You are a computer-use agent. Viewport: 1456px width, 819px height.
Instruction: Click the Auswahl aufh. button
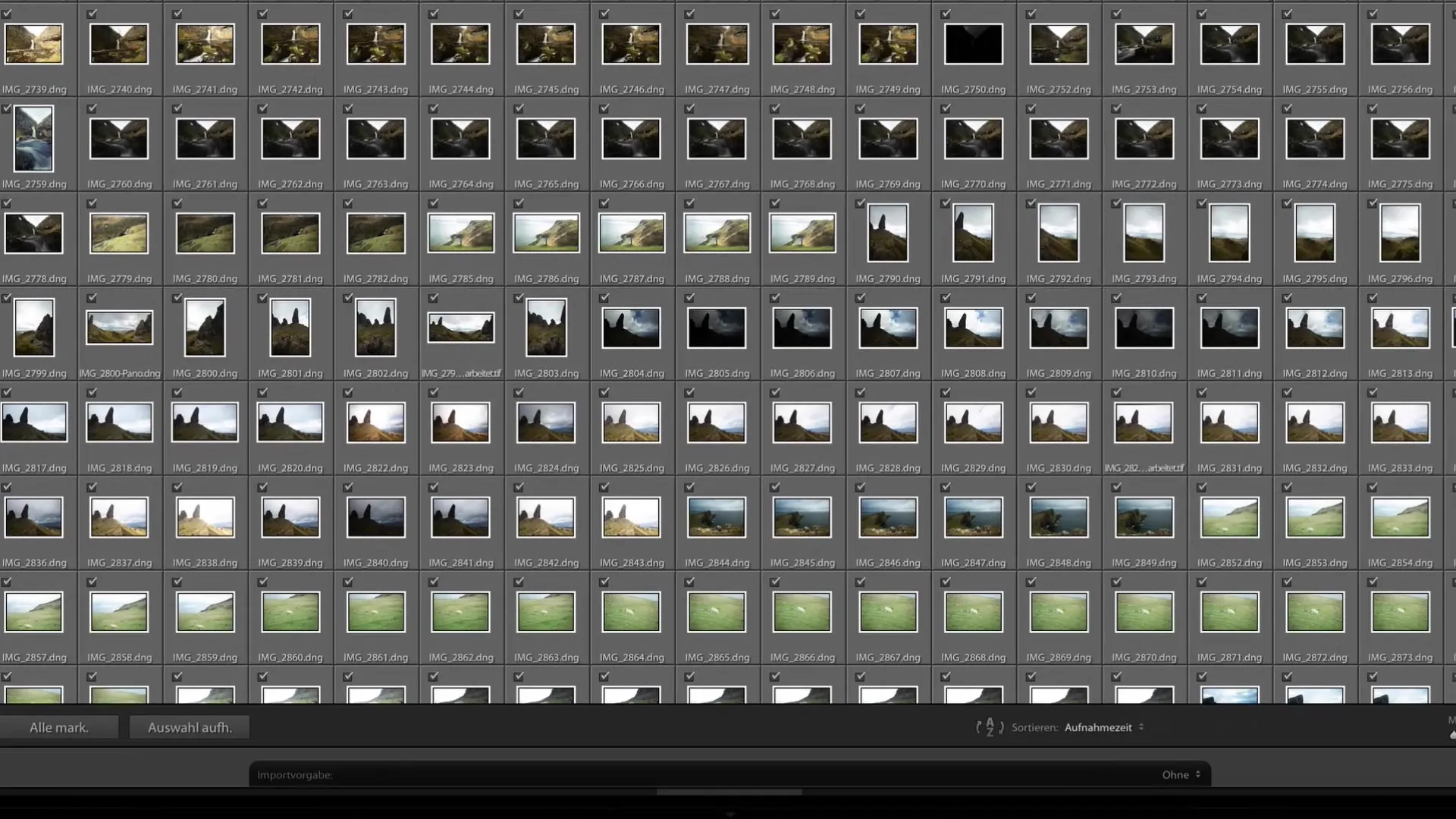pyautogui.click(x=190, y=727)
